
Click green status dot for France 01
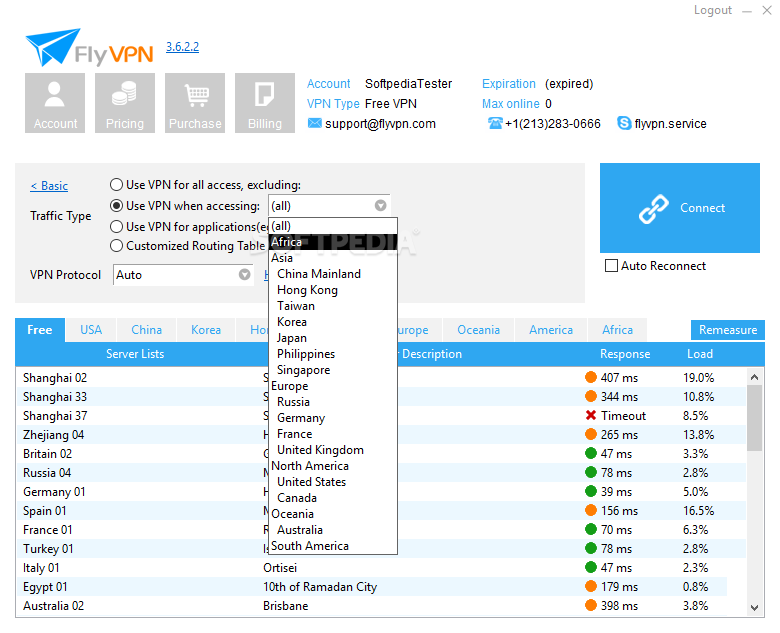591,529
